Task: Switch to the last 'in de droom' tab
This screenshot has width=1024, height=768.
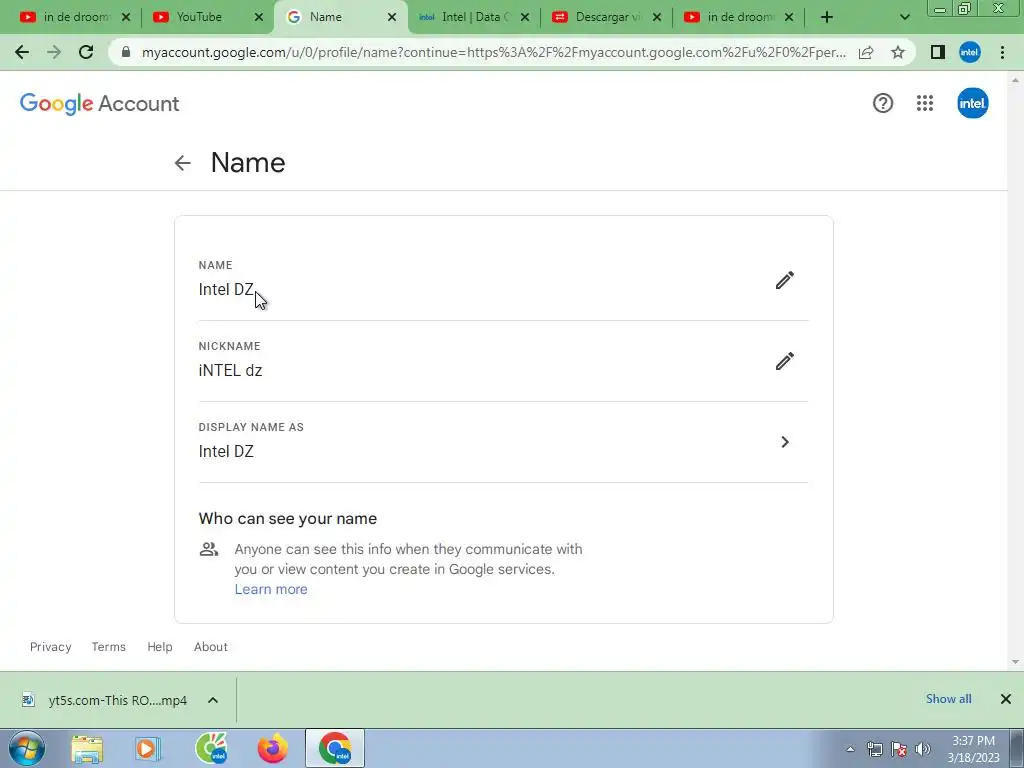Action: tap(740, 17)
